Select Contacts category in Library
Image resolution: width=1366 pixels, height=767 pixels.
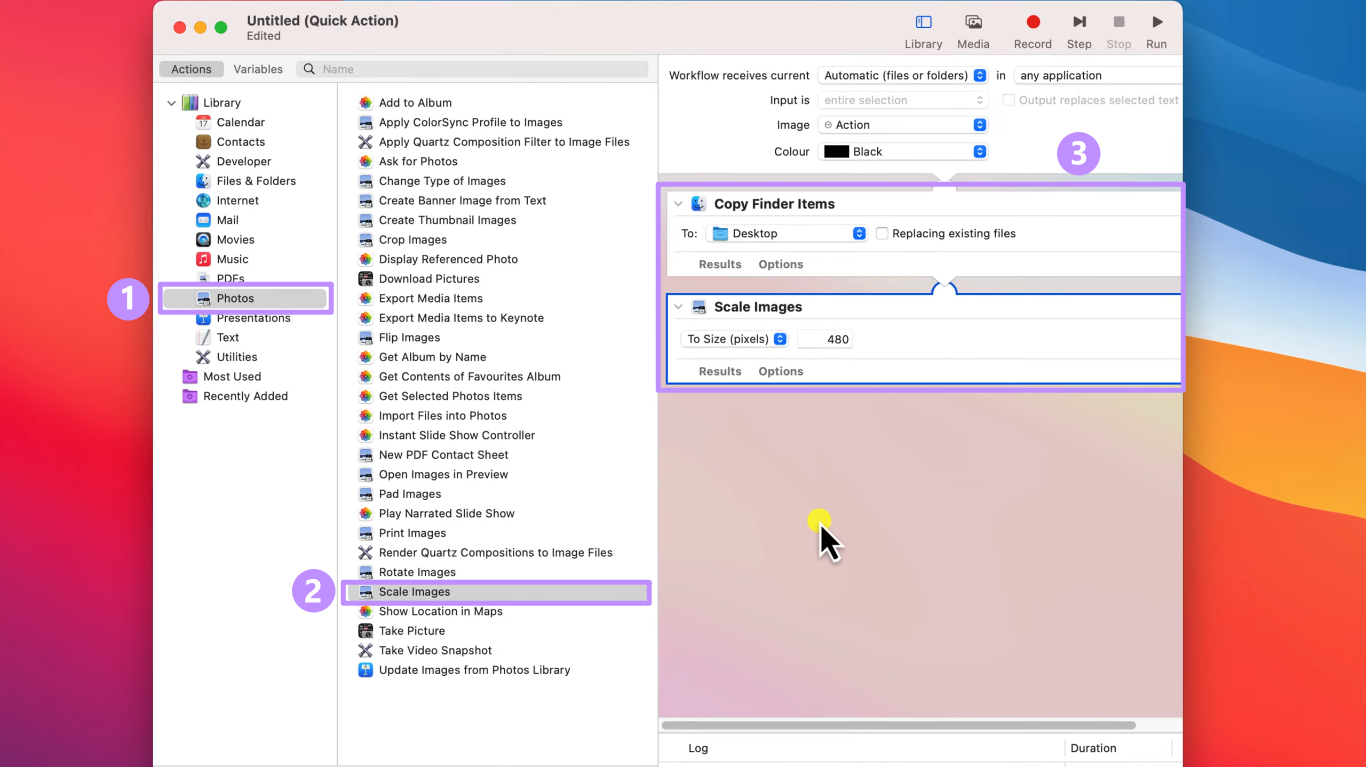pos(240,142)
